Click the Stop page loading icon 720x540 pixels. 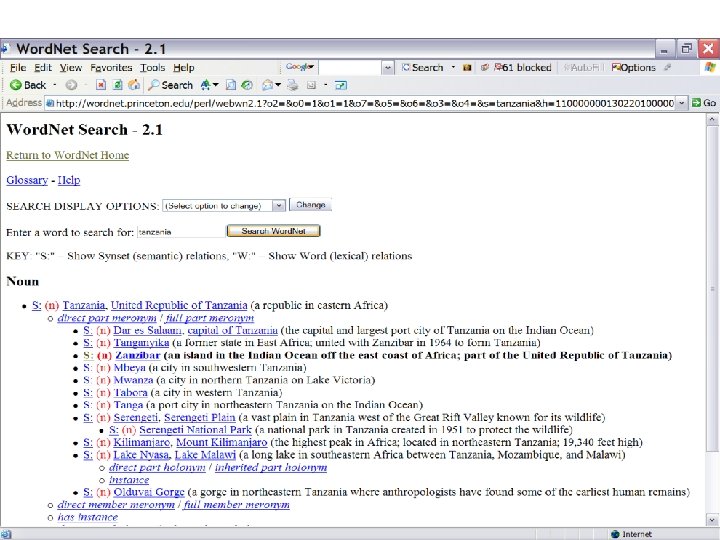coord(101,85)
